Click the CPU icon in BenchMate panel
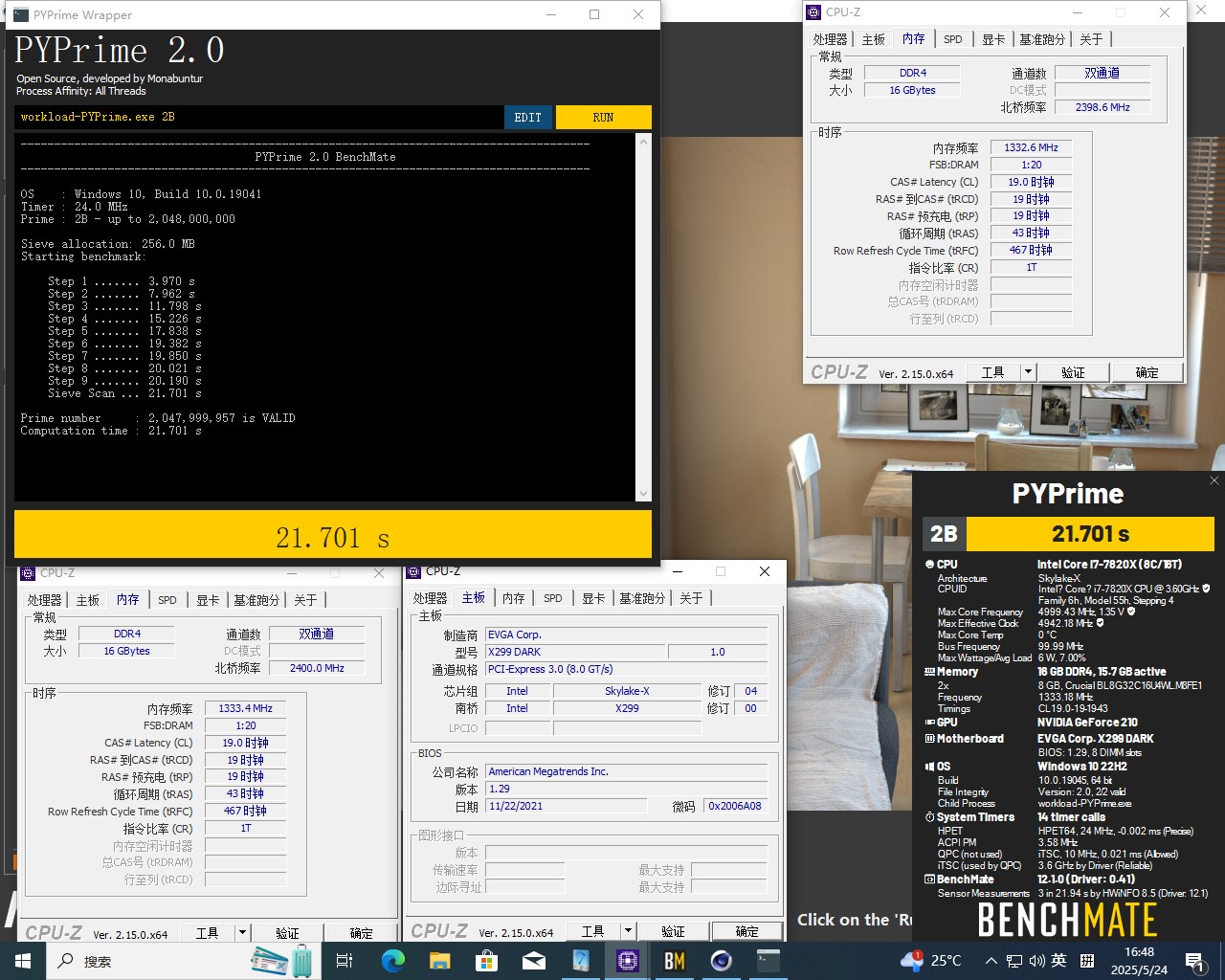The width and height of the screenshot is (1225, 980). (x=929, y=565)
